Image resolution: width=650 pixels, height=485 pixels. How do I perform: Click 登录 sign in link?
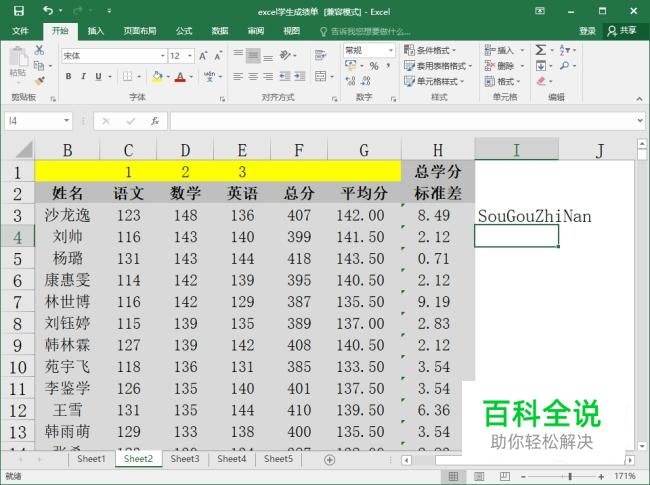click(587, 31)
